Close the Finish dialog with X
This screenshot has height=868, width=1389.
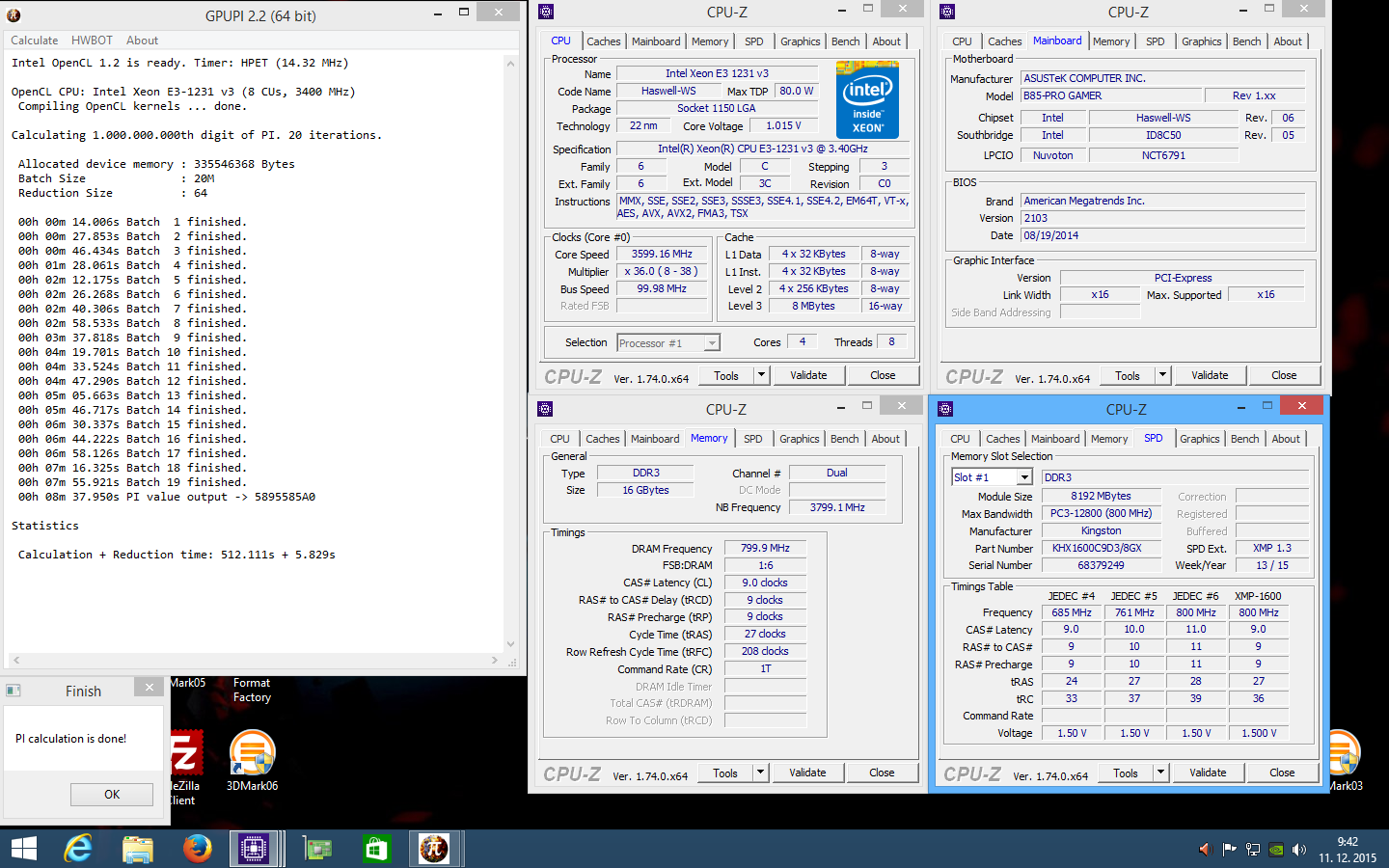pyautogui.click(x=149, y=688)
